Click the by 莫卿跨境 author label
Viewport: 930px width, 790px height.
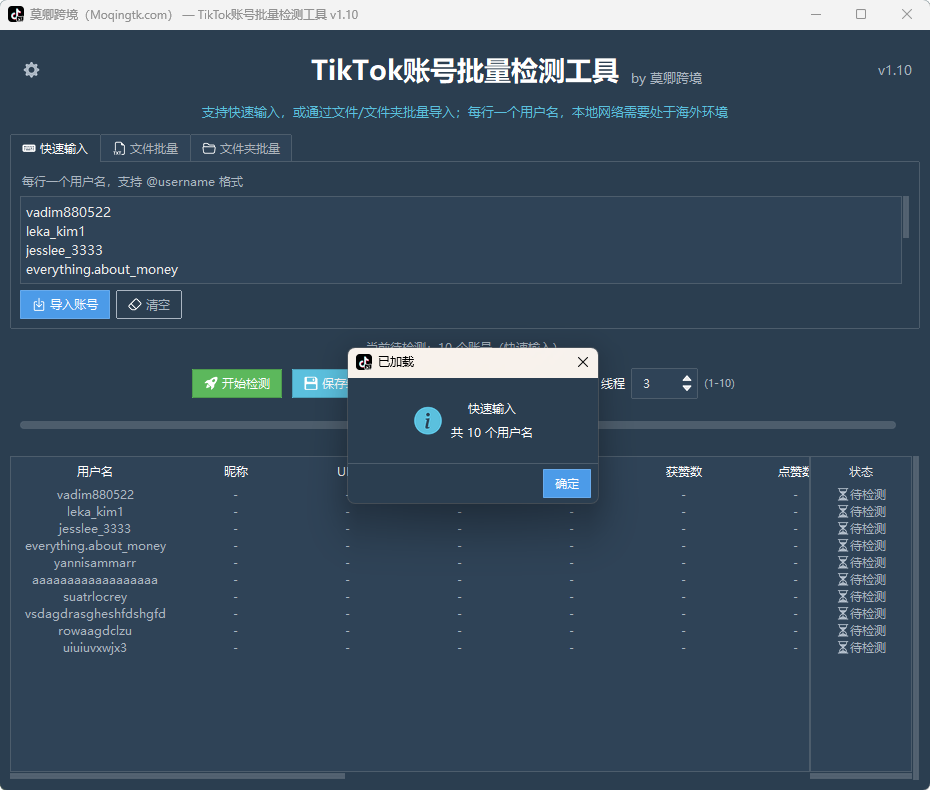pos(666,78)
